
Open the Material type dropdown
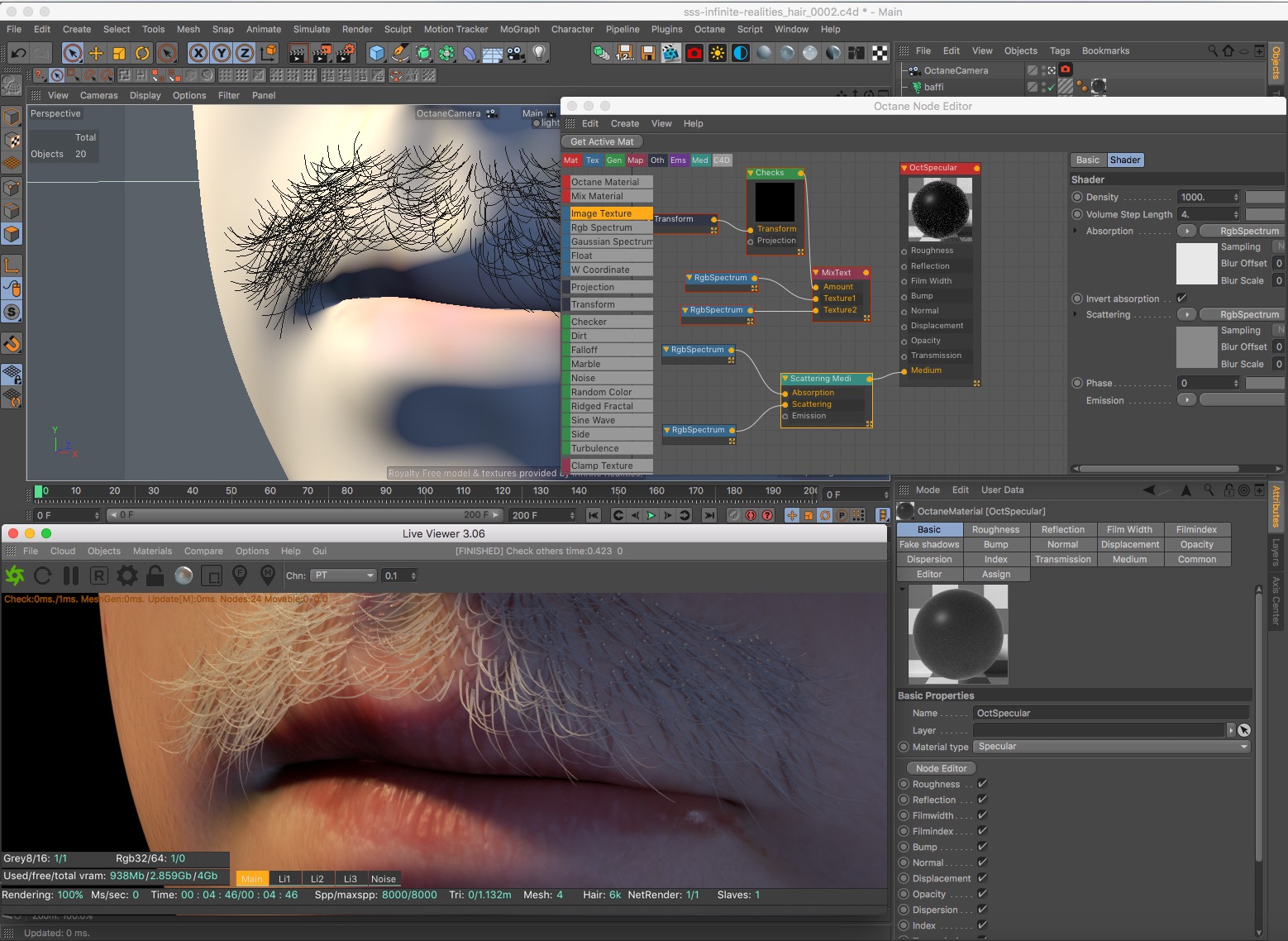1111,747
